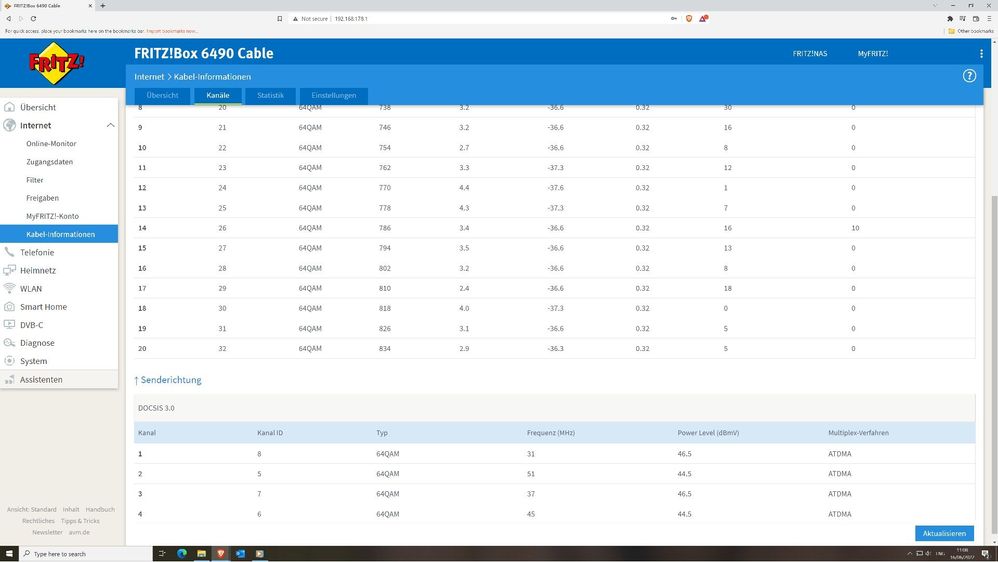This screenshot has height=562, width=998.
Task: Open Smart Home in the sidebar
Action: (43, 307)
